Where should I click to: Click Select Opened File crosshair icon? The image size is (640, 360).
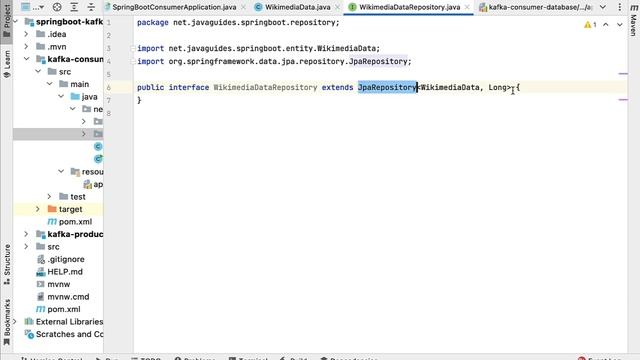point(57,7)
